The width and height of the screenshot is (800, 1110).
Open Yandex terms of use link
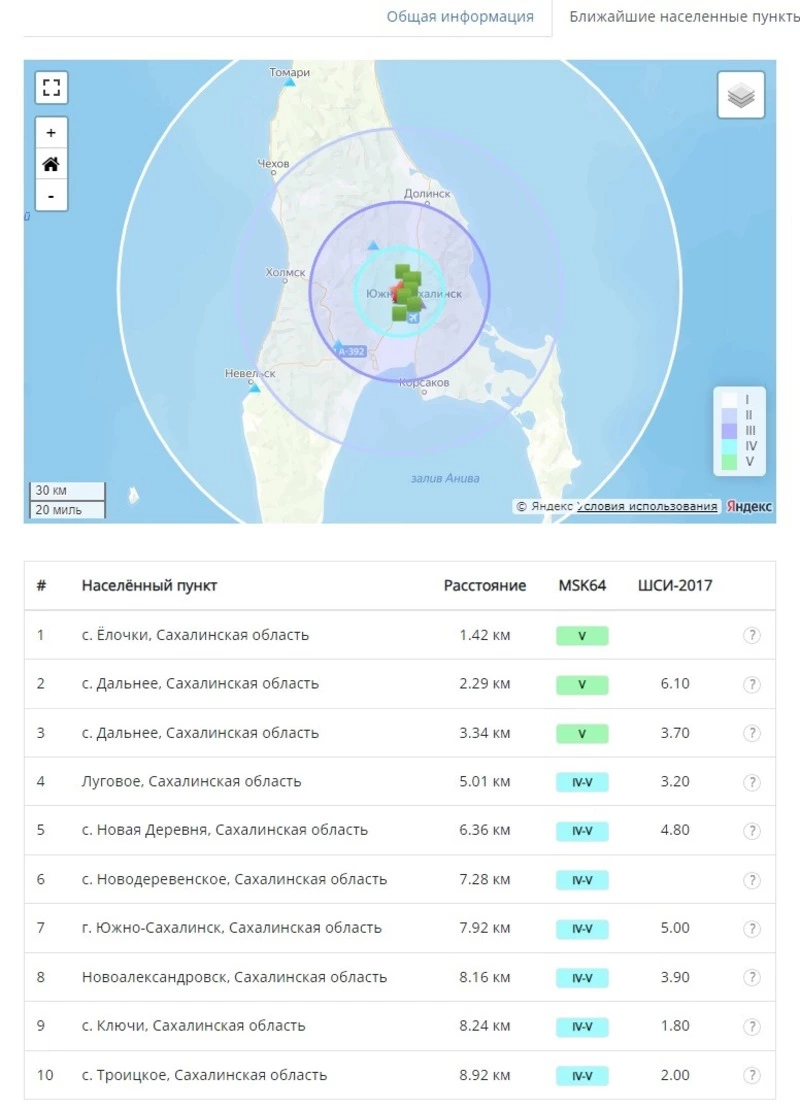(x=648, y=506)
